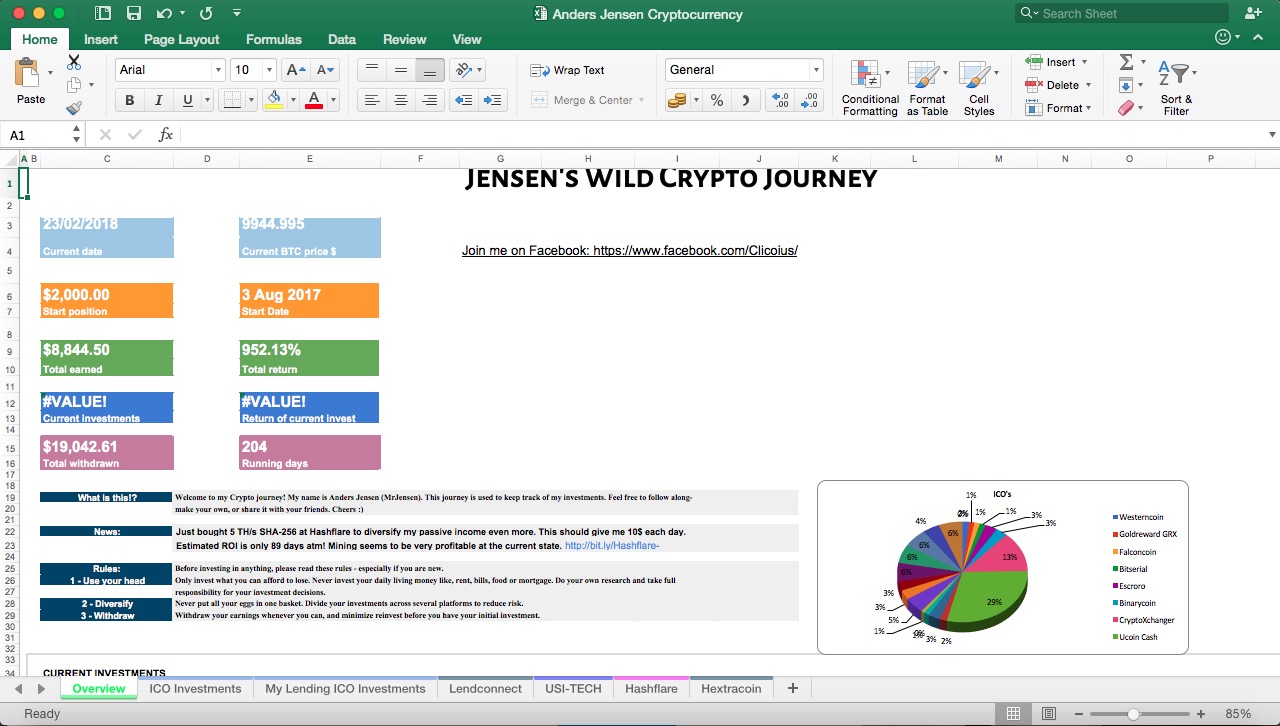Screen dimensions: 1280x726
Task: Click the Redo arrow icon
Action: (x=206, y=14)
